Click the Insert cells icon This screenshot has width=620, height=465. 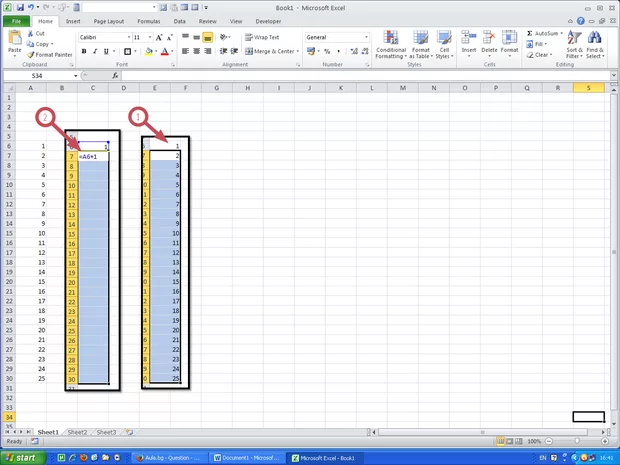(469, 40)
